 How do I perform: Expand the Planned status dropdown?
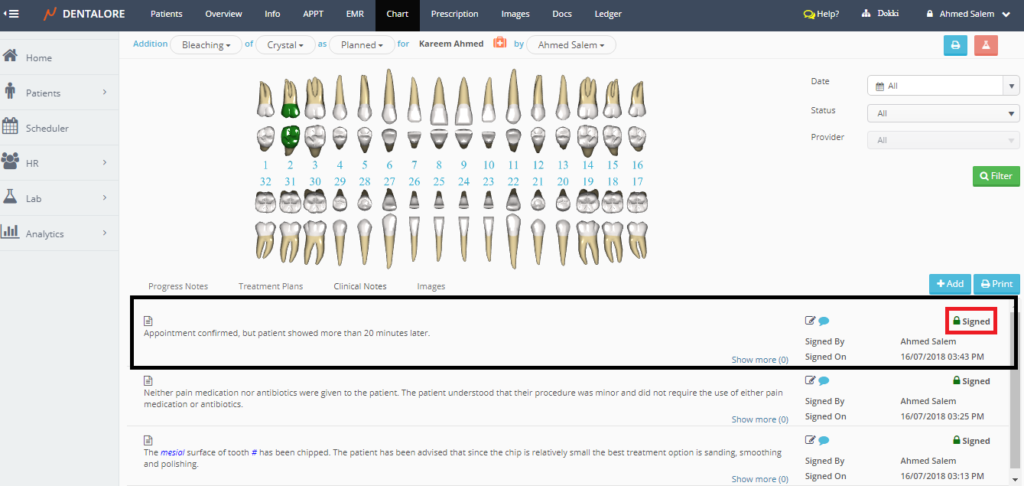click(360, 45)
